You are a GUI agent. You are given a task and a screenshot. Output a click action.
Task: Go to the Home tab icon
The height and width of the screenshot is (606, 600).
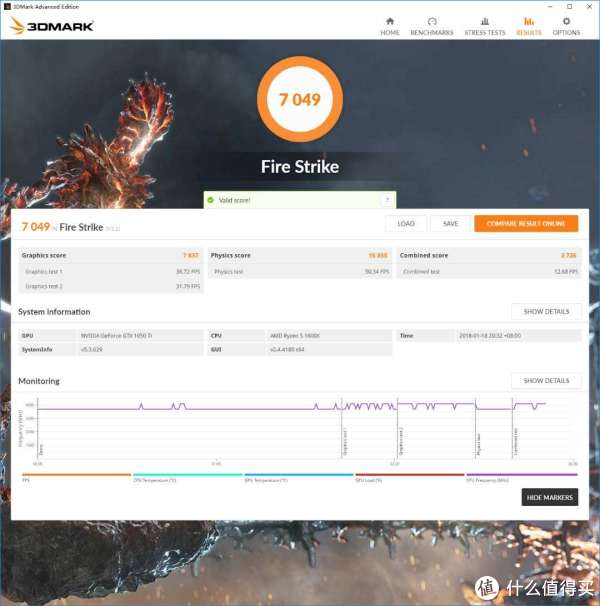point(390,21)
